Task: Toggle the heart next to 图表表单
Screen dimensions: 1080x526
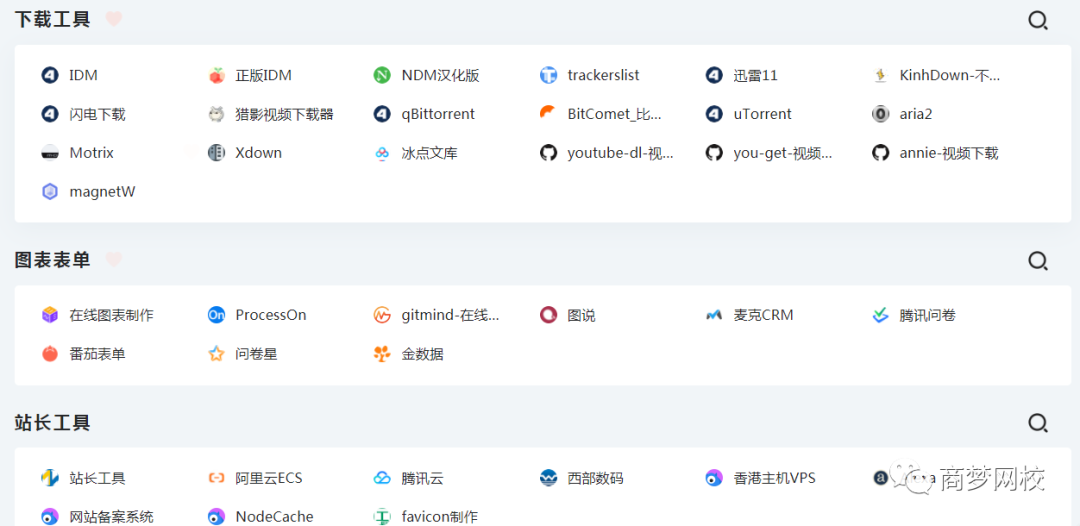Action: pyautogui.click(x=114, y=260)
